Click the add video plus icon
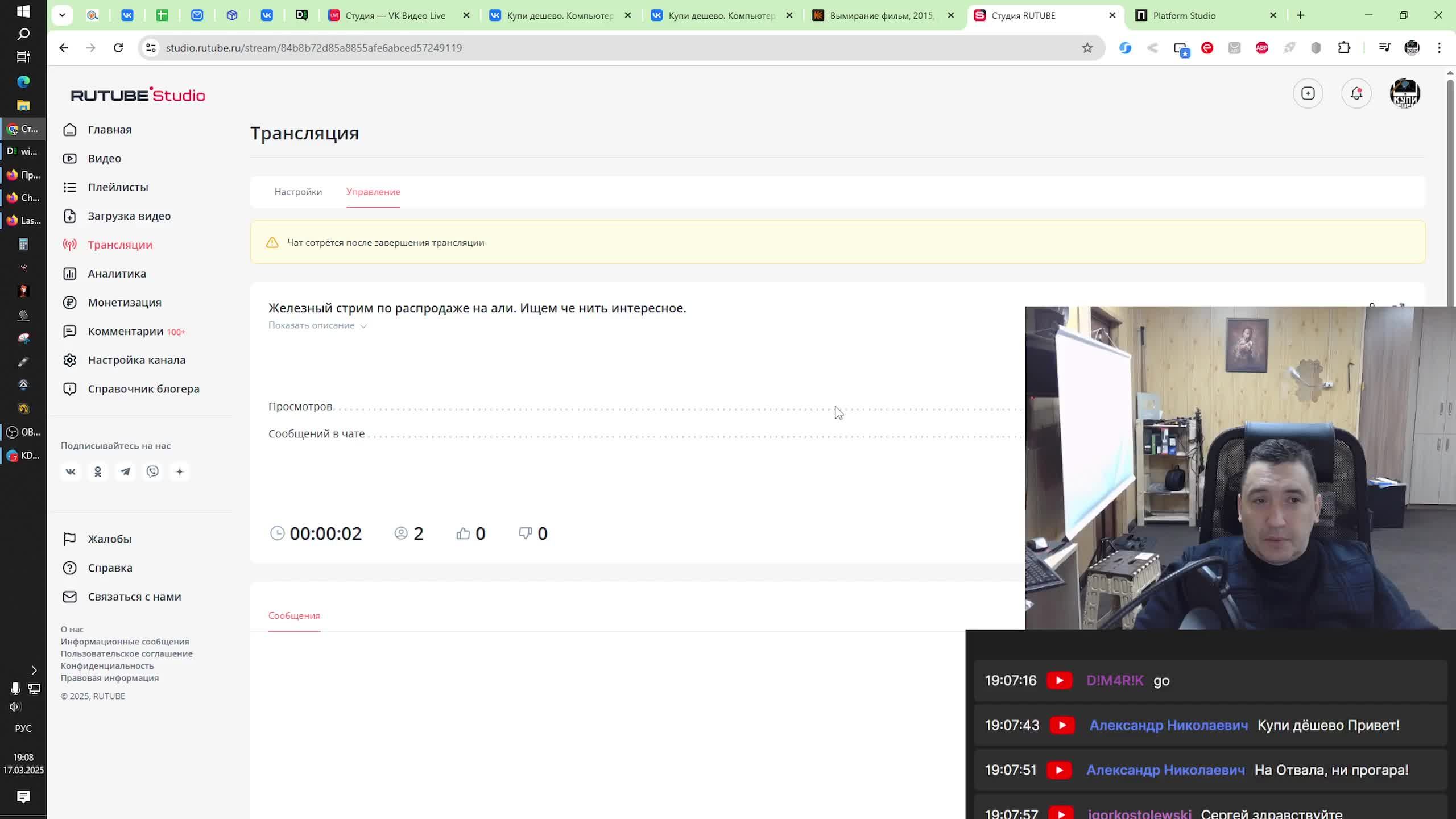Viewport: 1456px width, 819px height. pyautogui.click(x=1308, y=93)
